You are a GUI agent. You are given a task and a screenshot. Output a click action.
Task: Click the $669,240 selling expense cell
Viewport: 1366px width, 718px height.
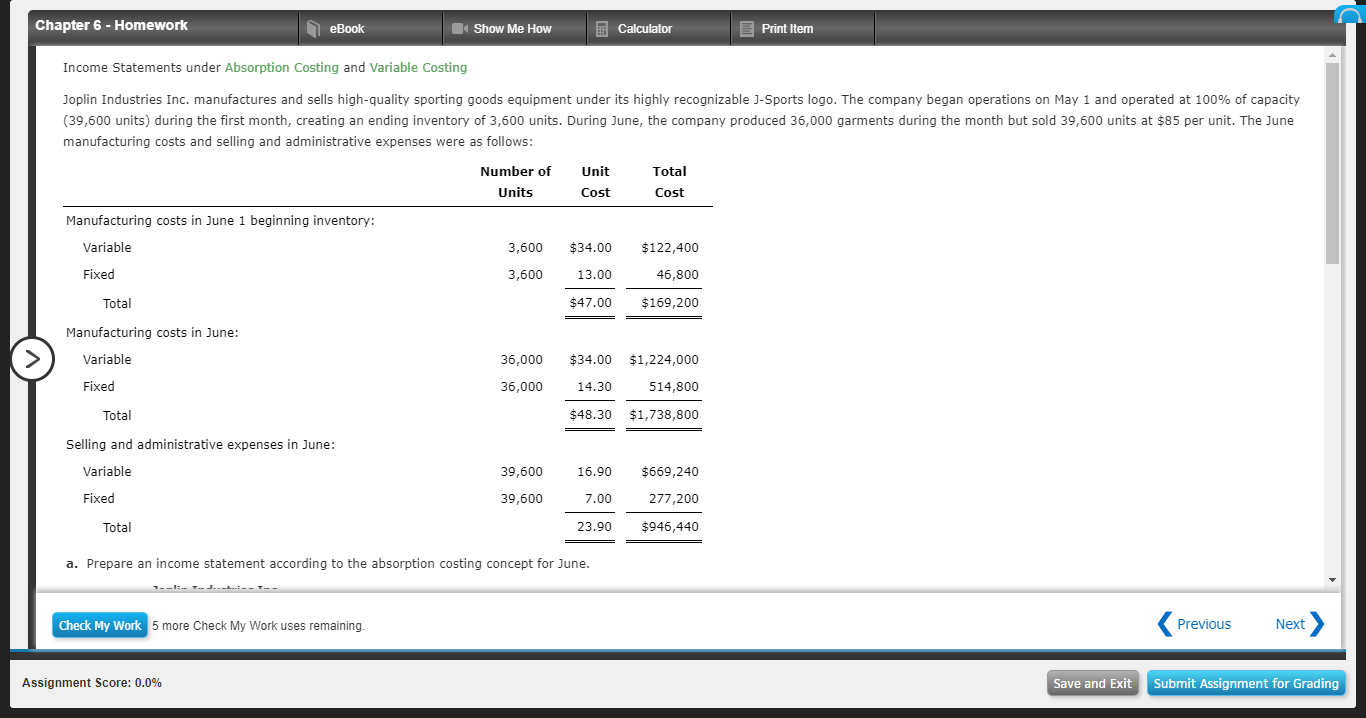(x=669, y=471)
